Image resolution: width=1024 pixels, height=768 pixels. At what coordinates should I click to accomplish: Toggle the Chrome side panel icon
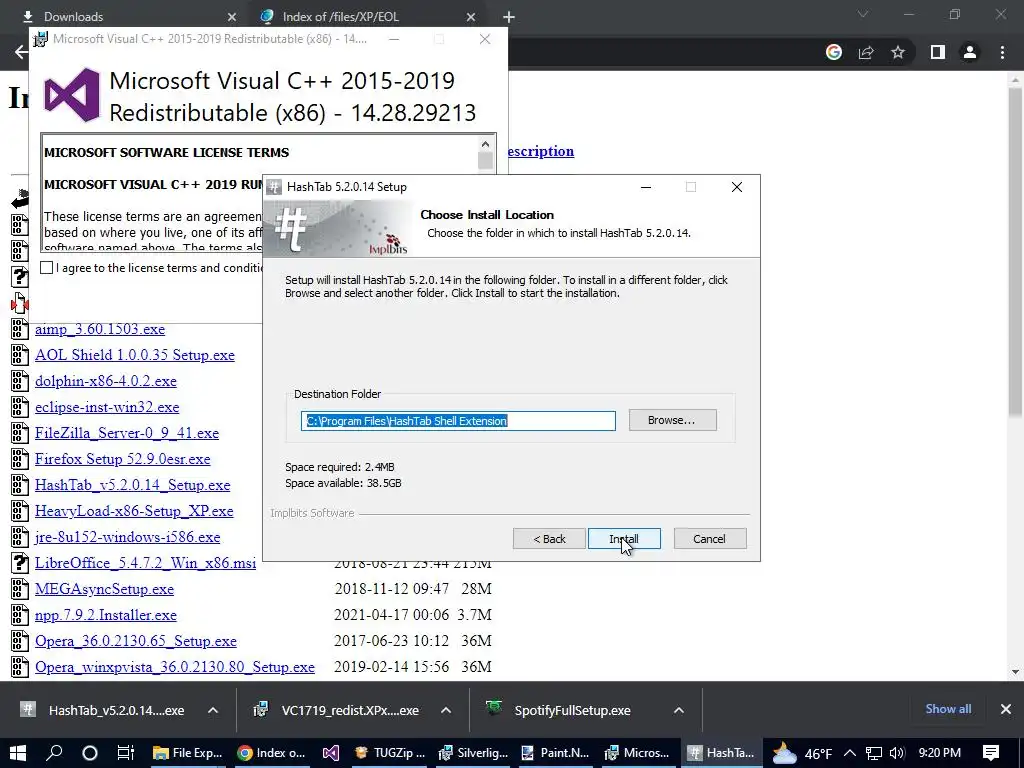[938, 52]
